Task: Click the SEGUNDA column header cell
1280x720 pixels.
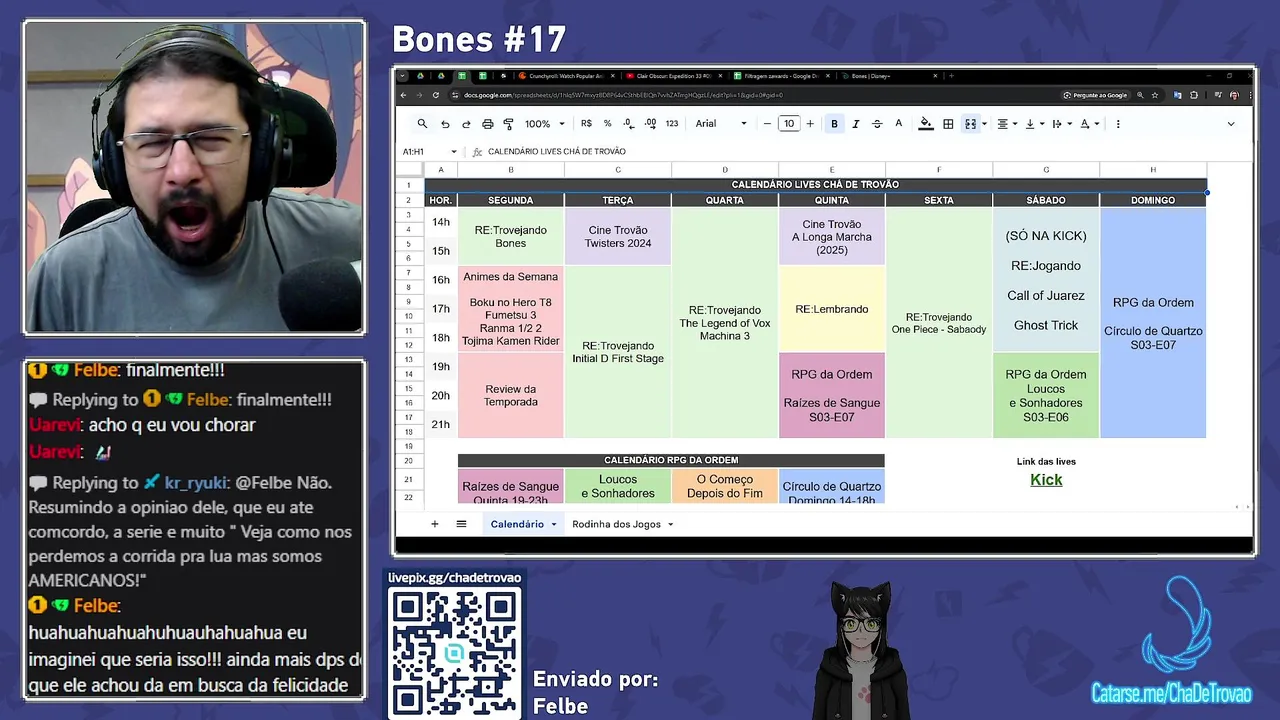Action: coord(510,200)
